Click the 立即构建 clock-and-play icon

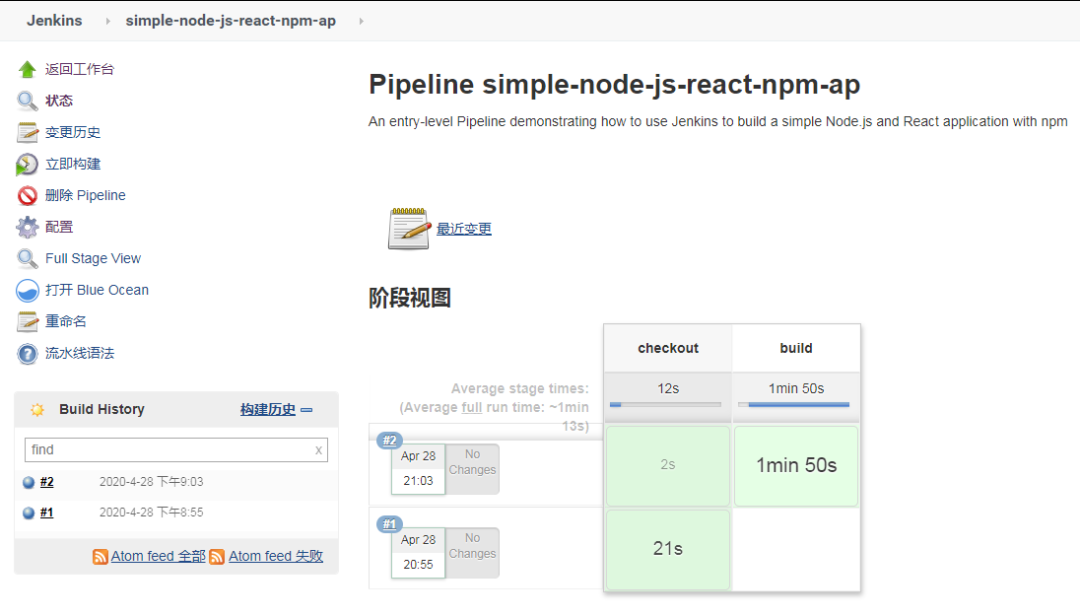[27, 164]
